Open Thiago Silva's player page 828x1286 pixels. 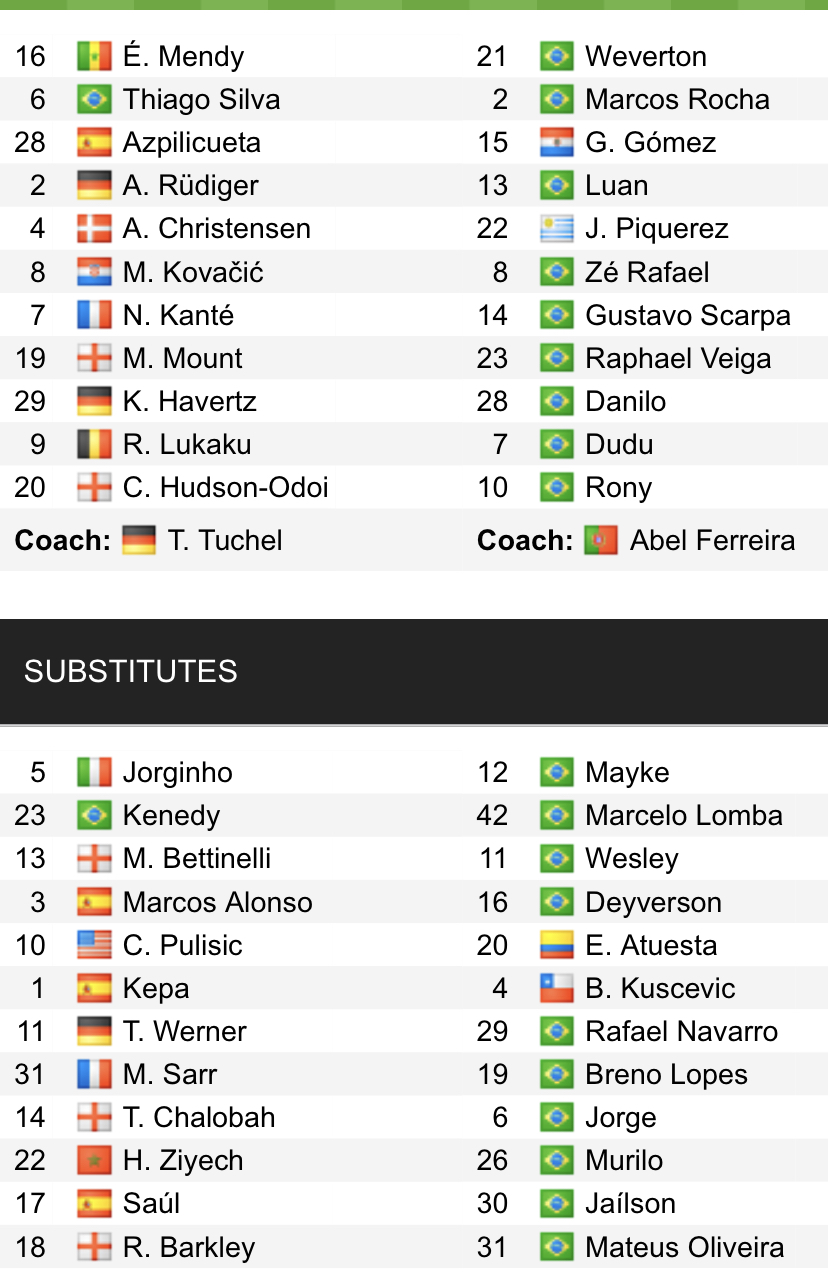click(x=201, y=99)
